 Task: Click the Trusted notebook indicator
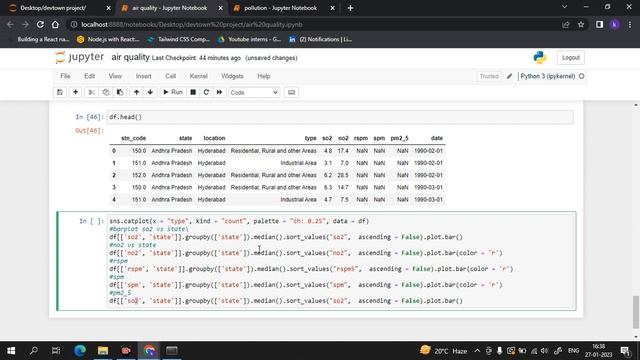click(x=489, y=76)
